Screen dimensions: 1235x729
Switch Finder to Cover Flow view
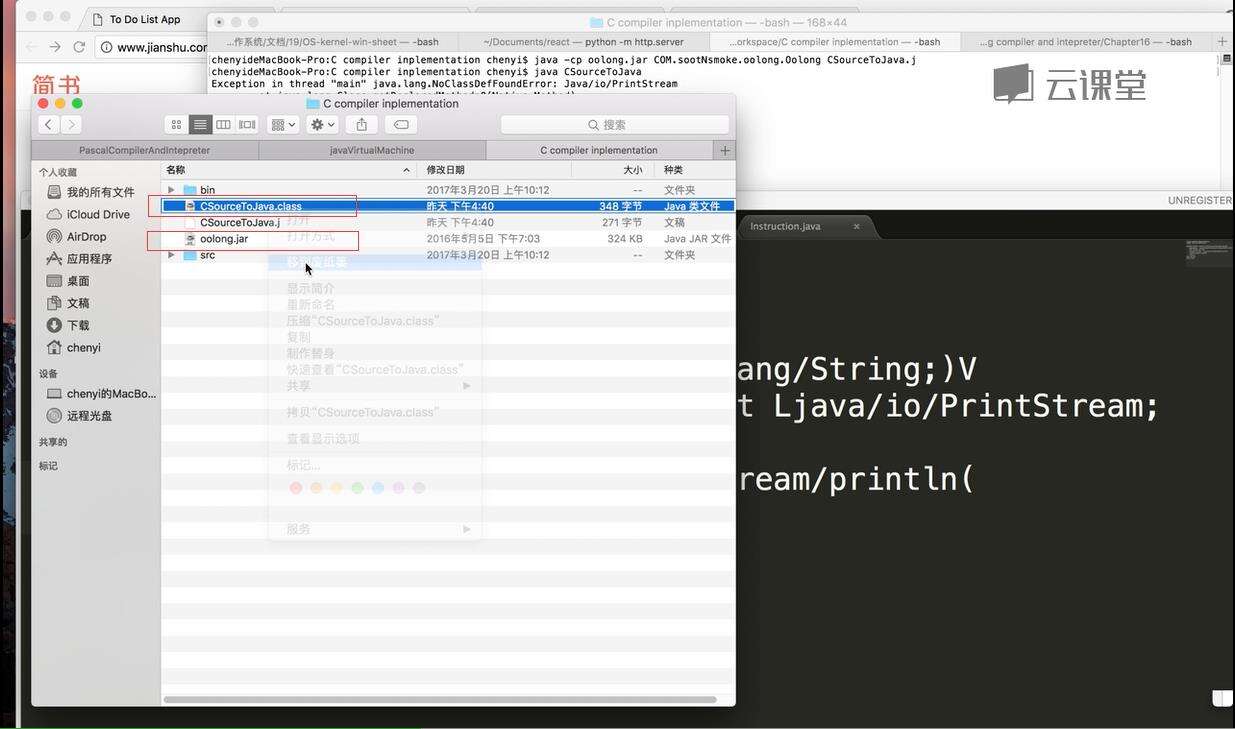[x=247, y=125]
